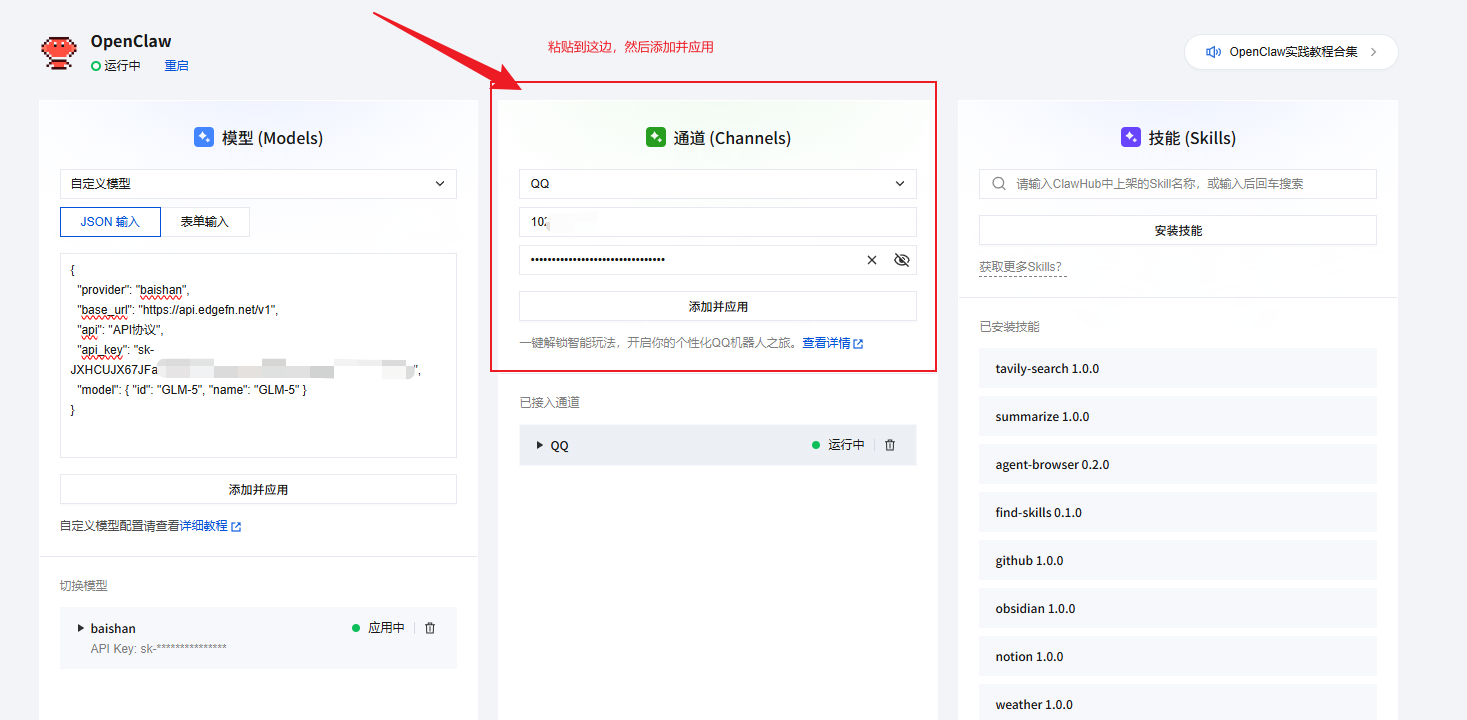Select the weather 1.0.0 skill
1467x720 pixels.
tap(1177, 702)
